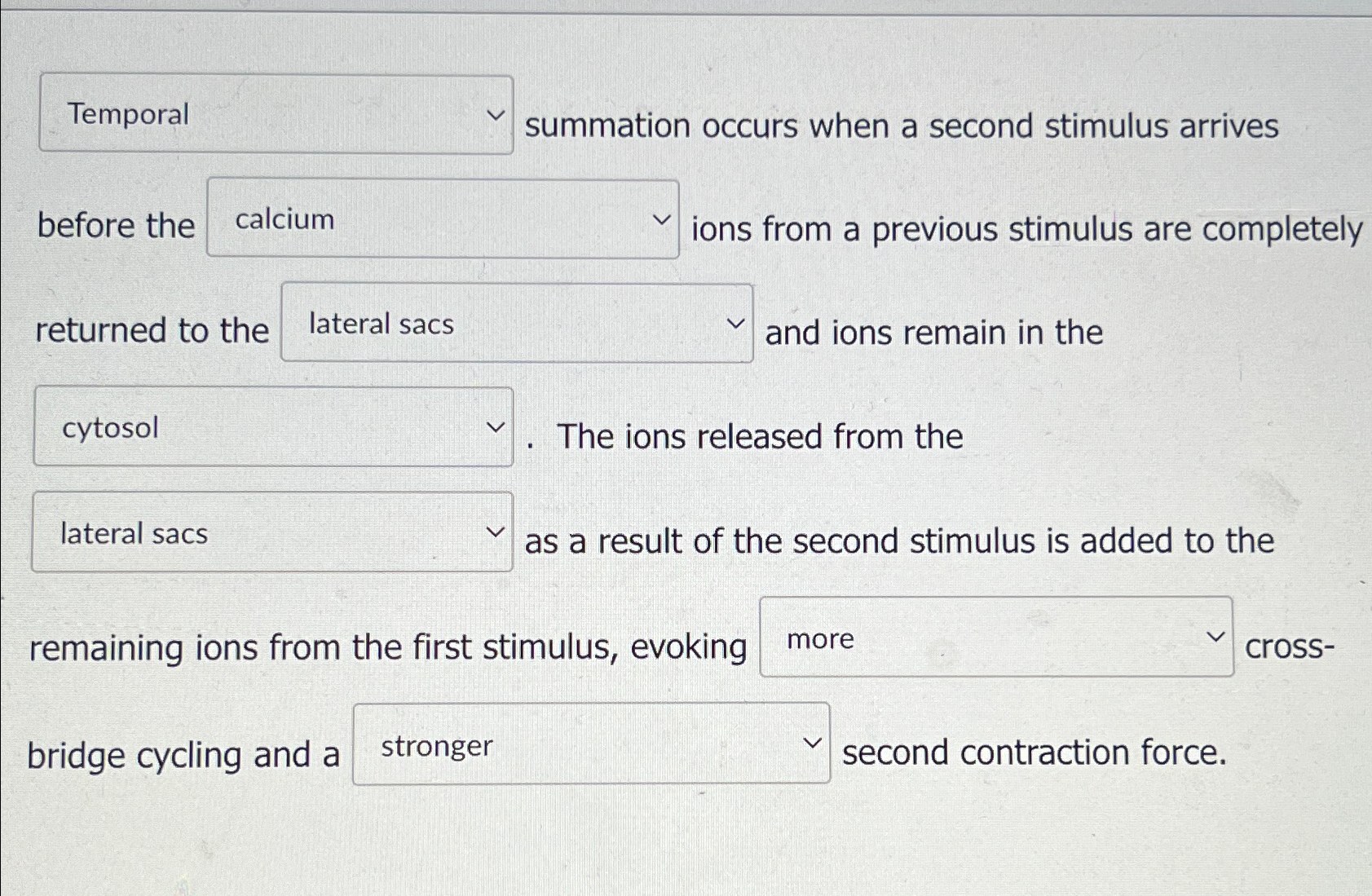Open the second "lateral sacs" dropdown
This screenshot has height=896, width=1372.
click(271, 534)
